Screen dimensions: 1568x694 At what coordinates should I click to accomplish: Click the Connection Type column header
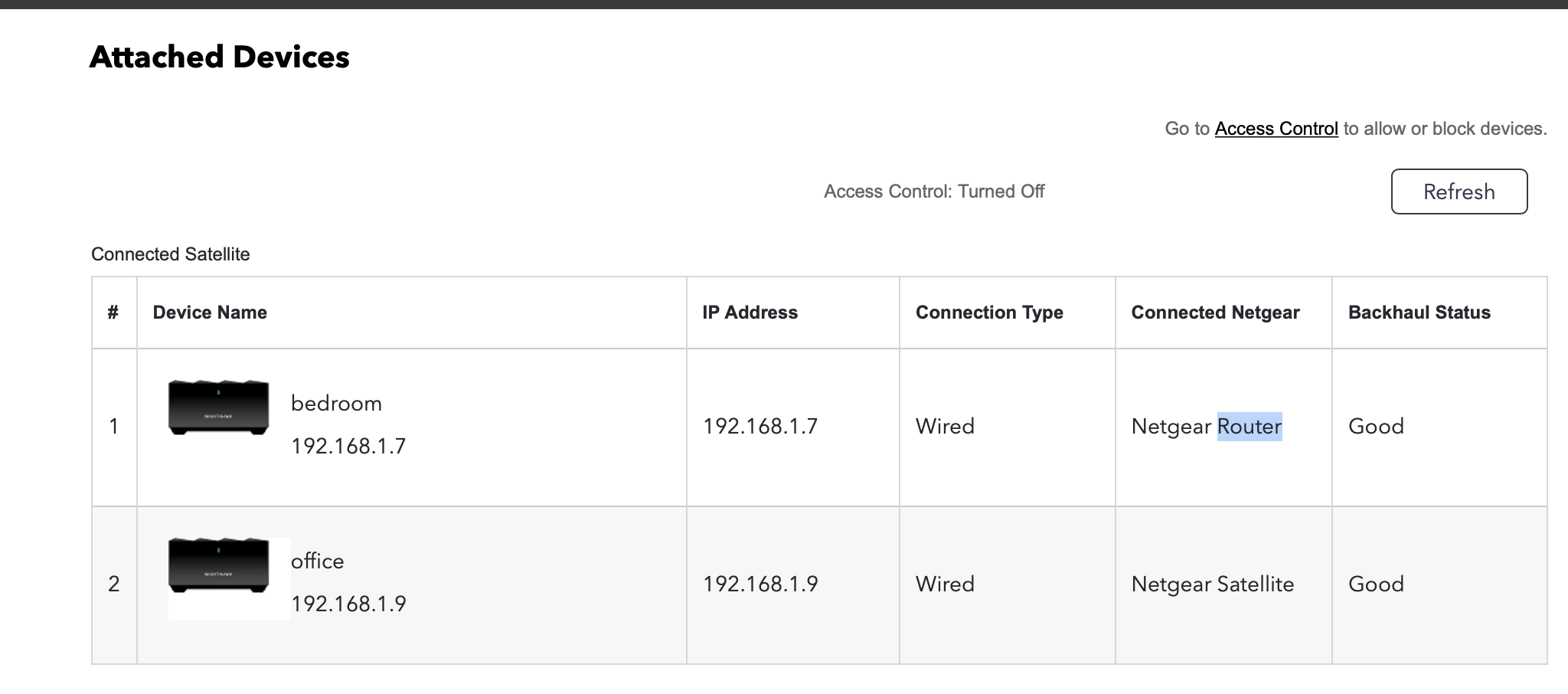pos(989,313)
